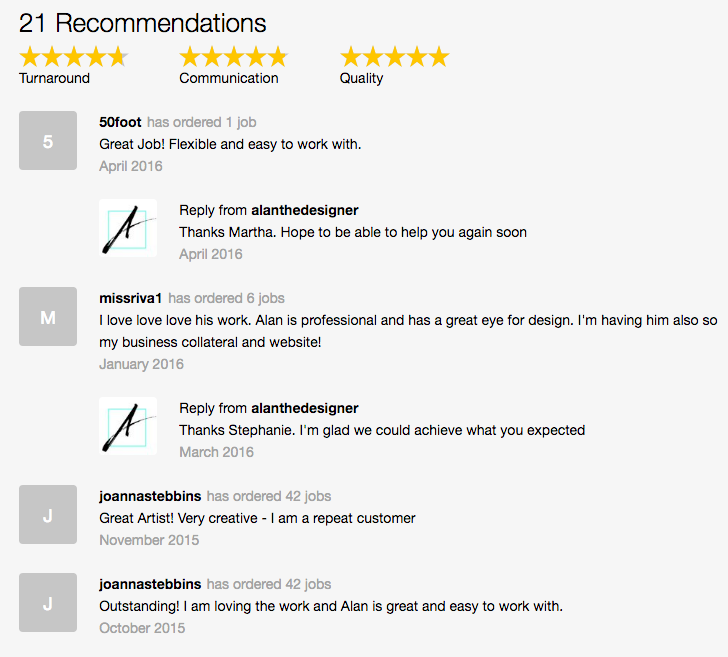Click the Quality star rating

pyautogui.click(x=394, y=57)
